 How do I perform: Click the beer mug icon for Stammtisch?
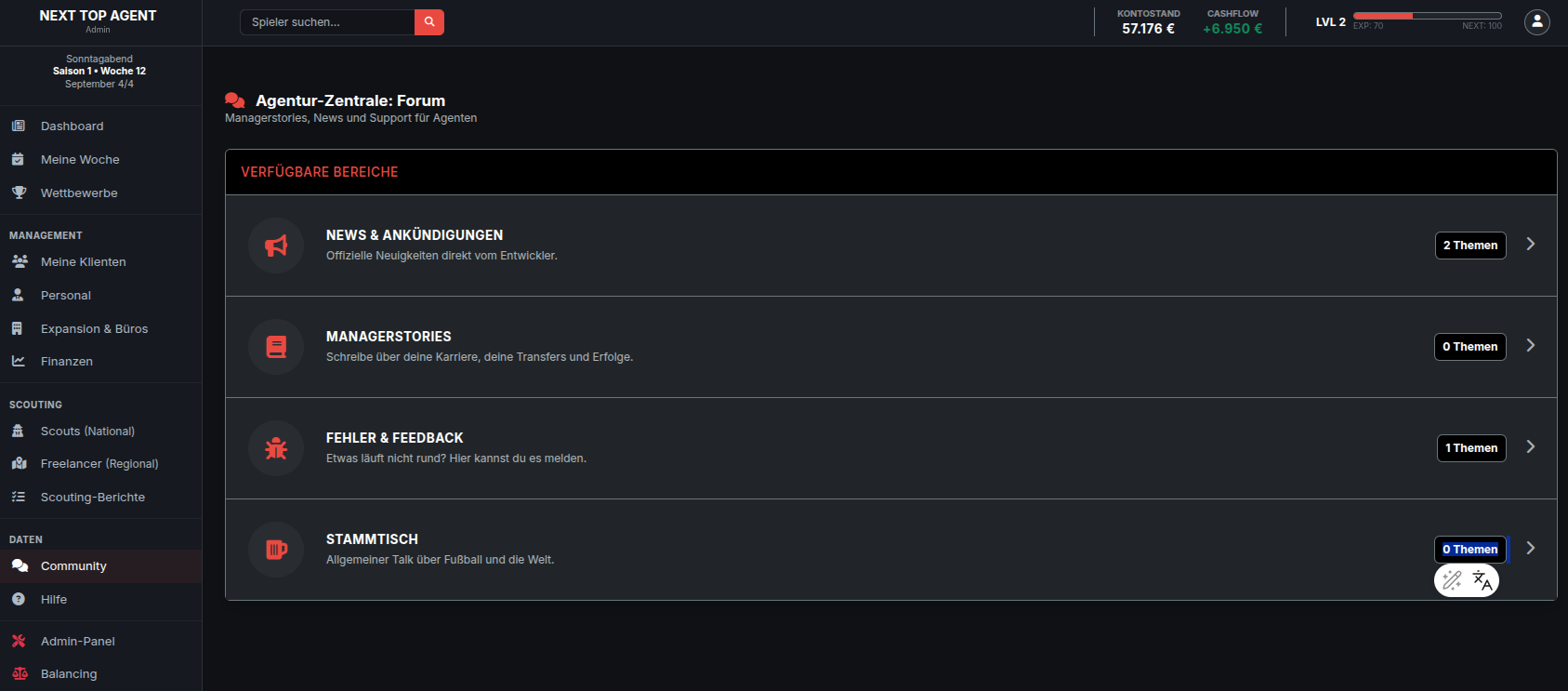[x=275, y=549]
